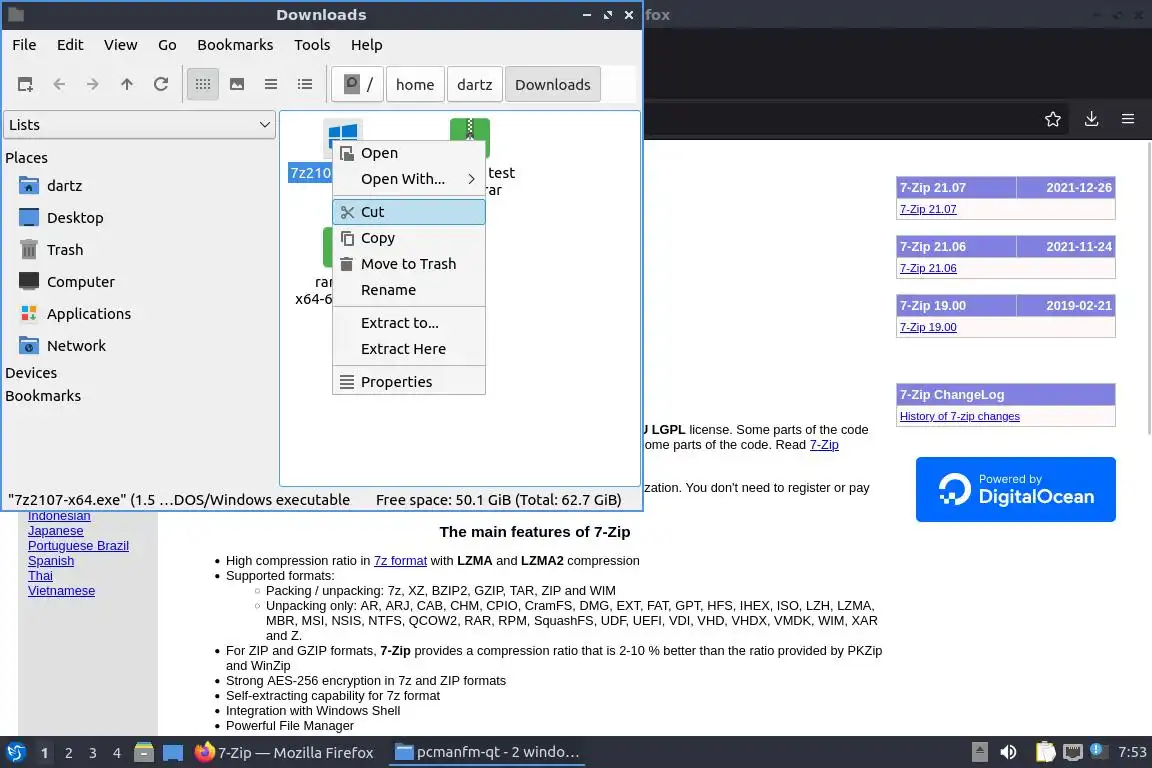This screenshot has height=768, width=1152.
Task: Switch to Vietnamese language link
Action: tap(62, 591)
